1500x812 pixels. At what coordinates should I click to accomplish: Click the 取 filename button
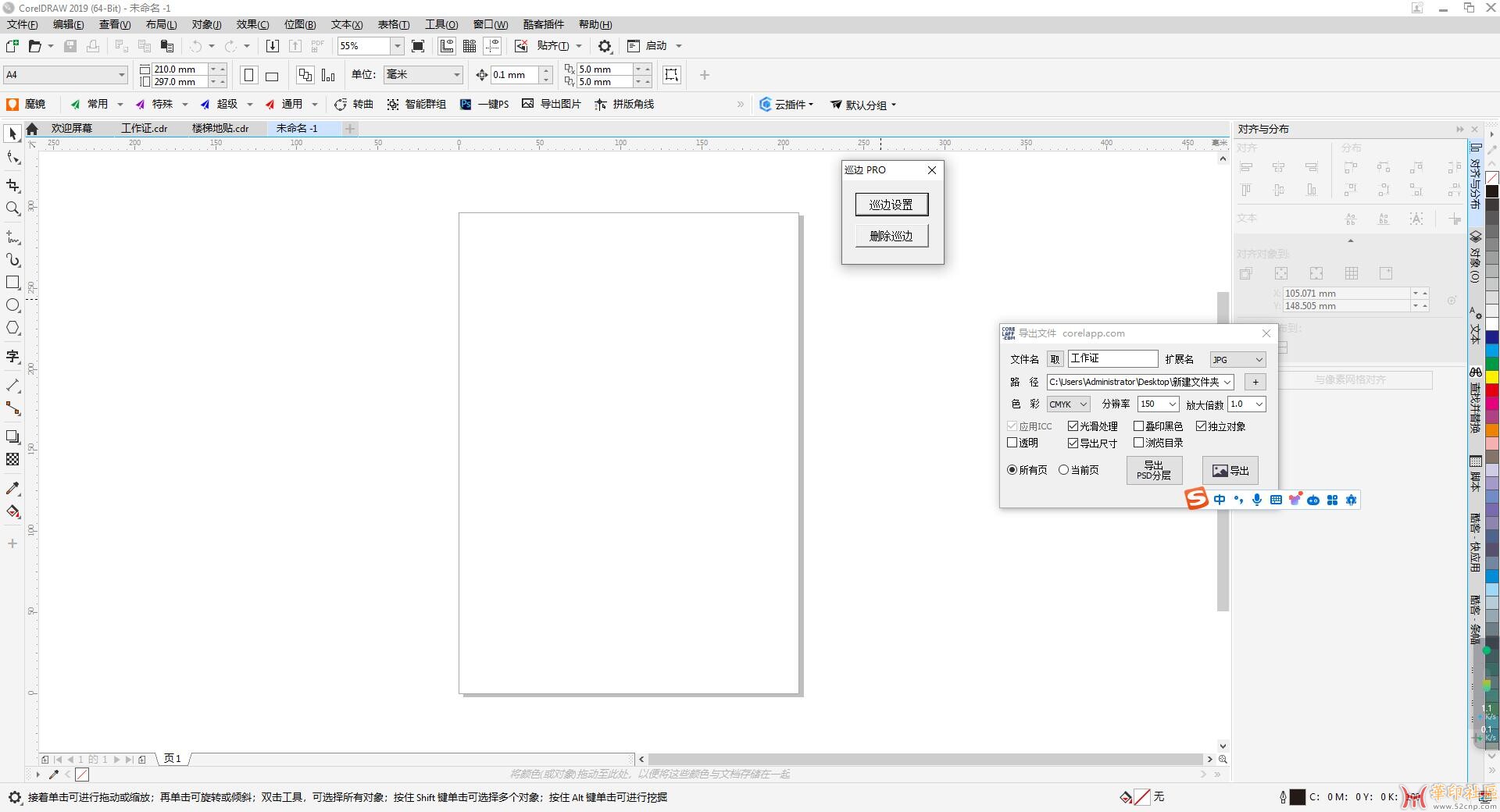(1055, 359)
